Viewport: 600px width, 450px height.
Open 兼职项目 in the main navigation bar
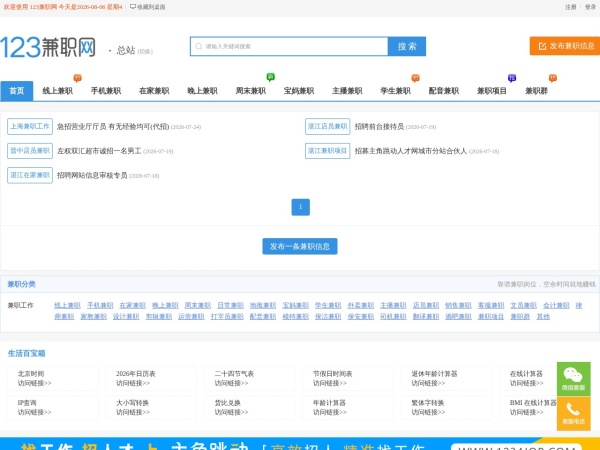(x=491, y=91)
